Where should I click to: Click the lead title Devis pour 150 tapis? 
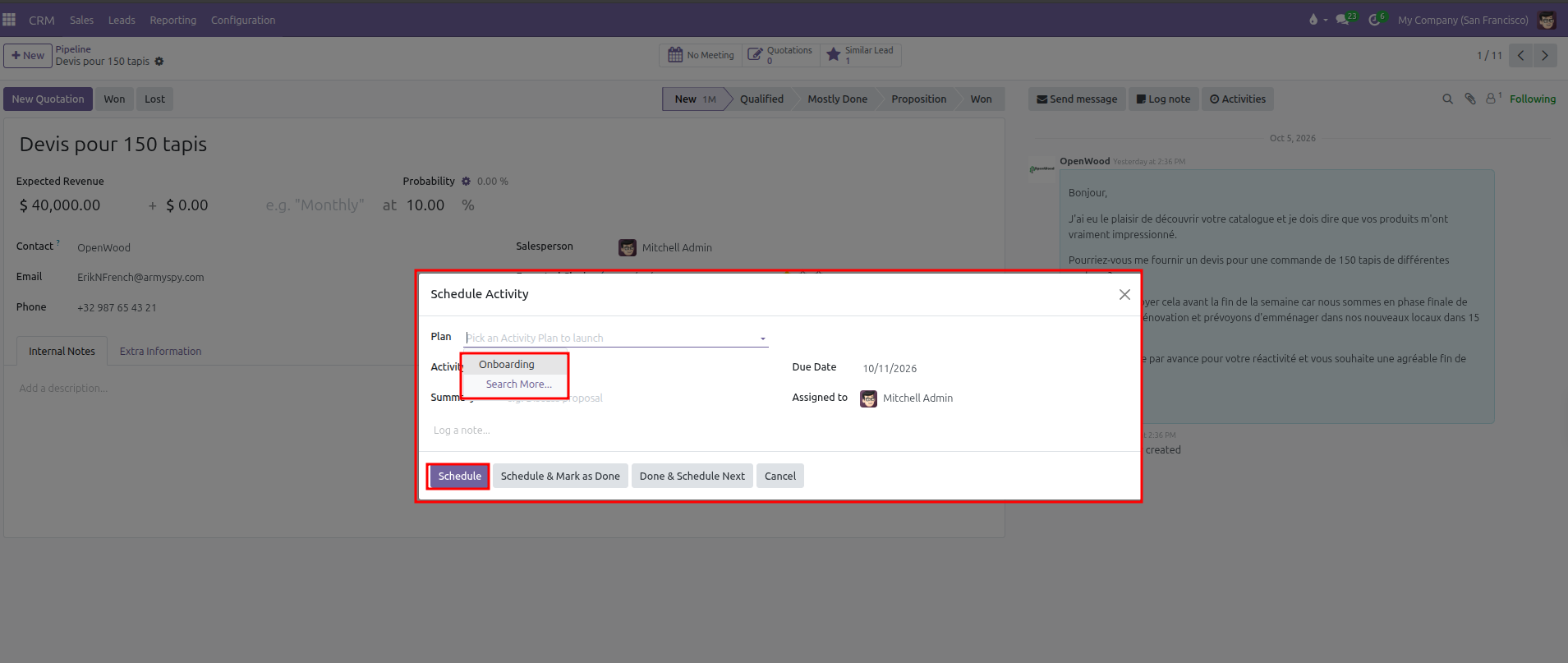(113, 145)
